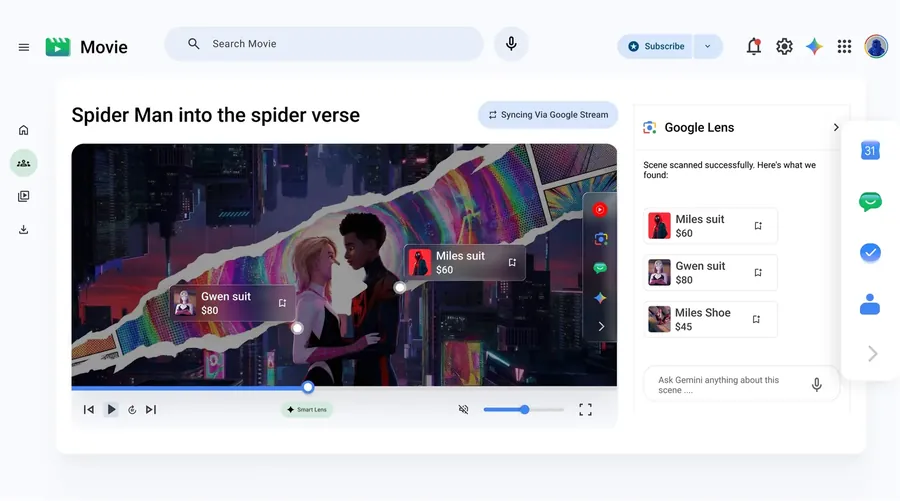Click YouTube Music icon on video overlay

coord(600,209)
